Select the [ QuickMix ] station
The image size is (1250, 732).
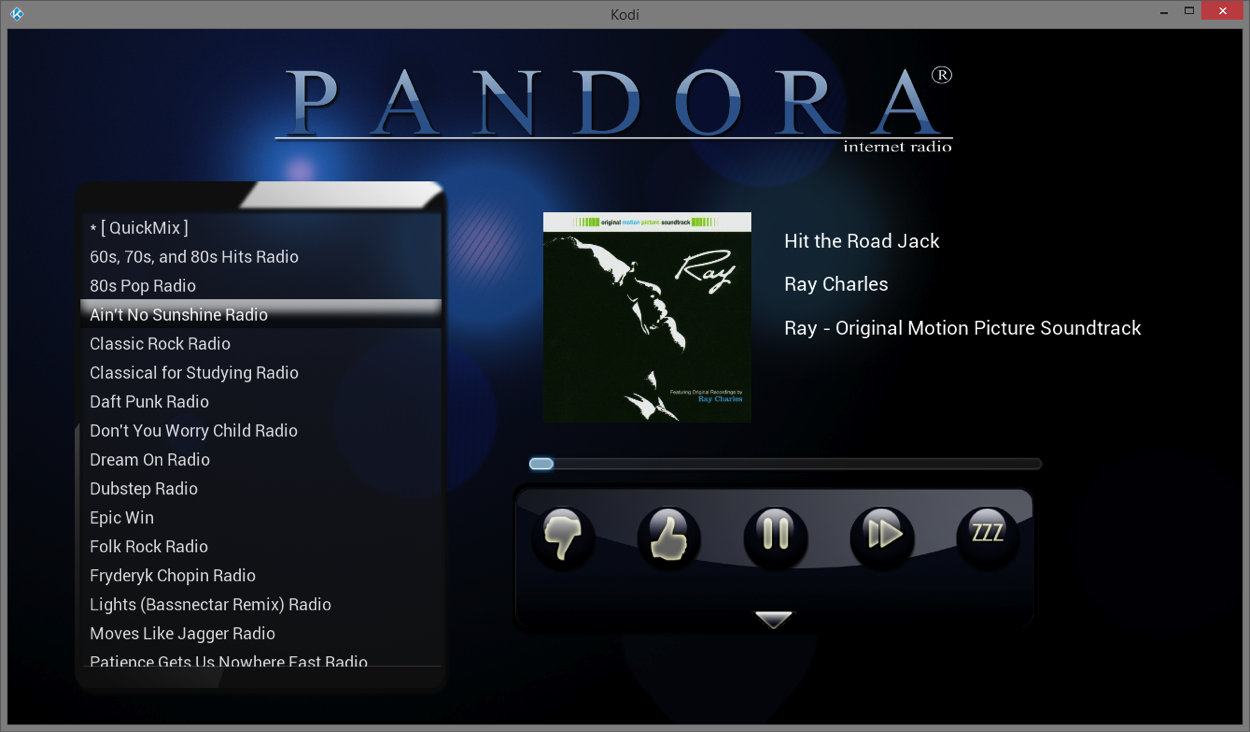(260, 228)
